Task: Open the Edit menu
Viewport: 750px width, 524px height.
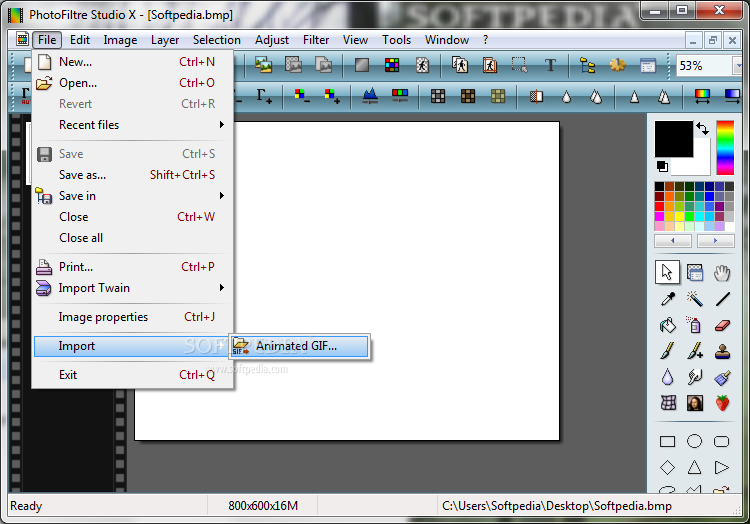Action: pos(80,40)
